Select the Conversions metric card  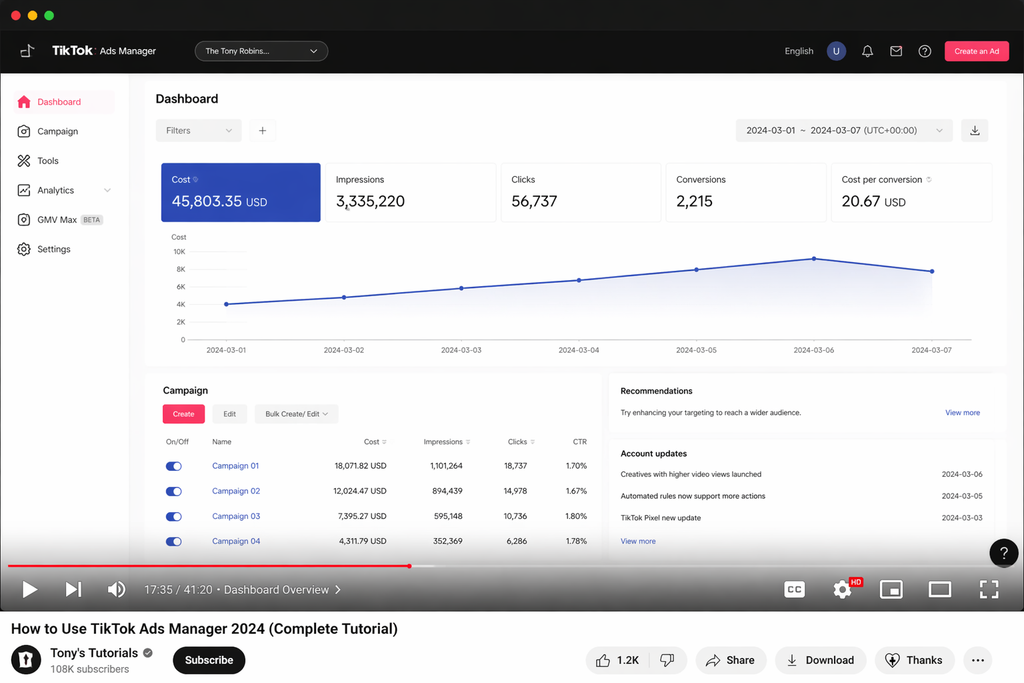pos(746,193)
